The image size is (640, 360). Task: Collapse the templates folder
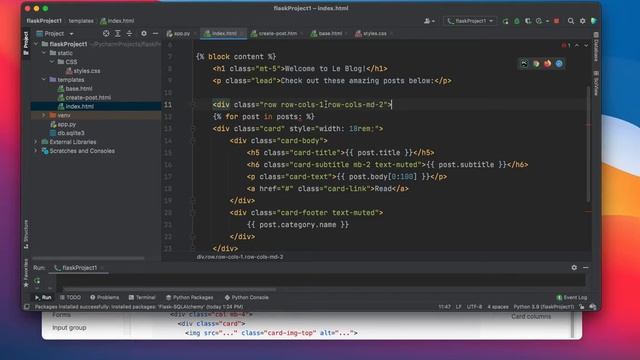point(44,80)
